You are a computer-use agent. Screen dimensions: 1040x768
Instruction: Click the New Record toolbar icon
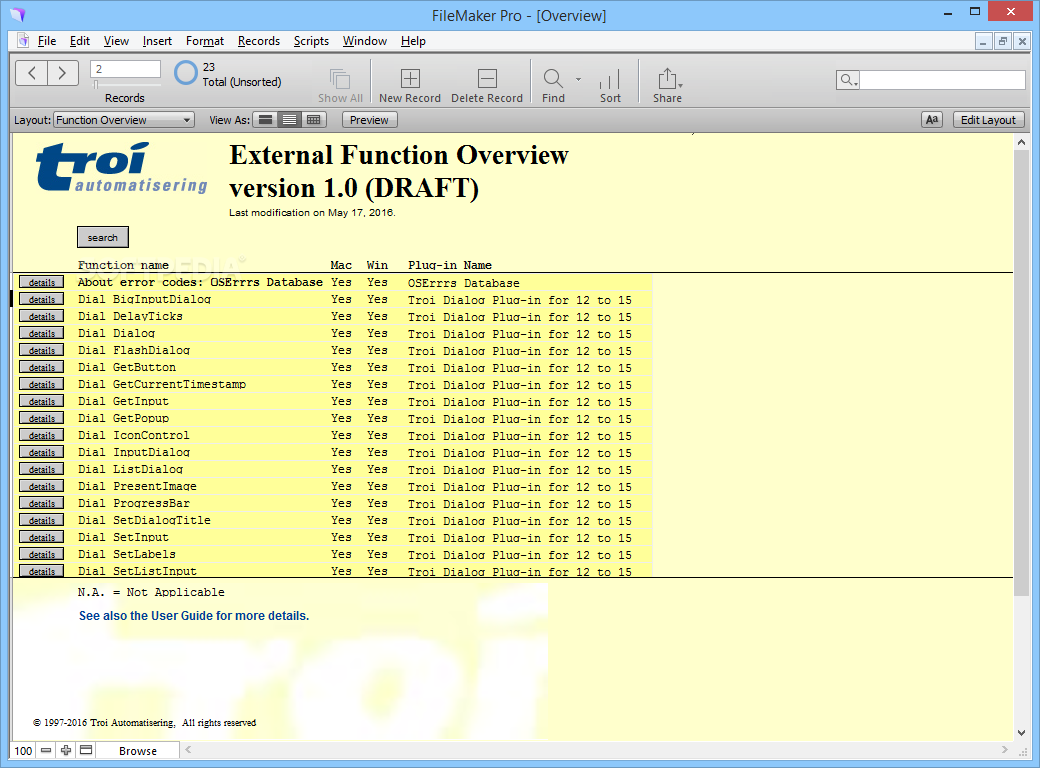[x=410, y=78]
